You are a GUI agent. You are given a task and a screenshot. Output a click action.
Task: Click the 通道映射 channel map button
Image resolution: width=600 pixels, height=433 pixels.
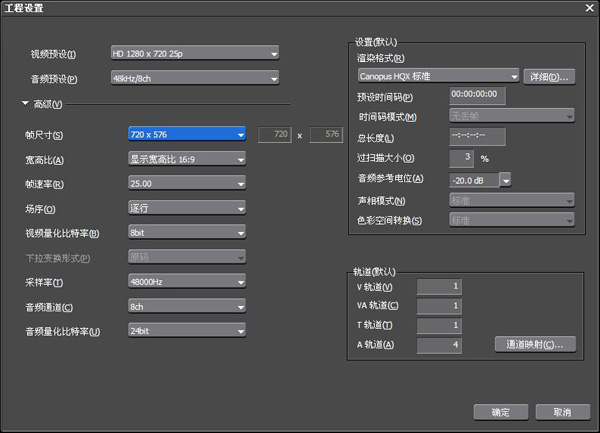(x=535, y=345)
